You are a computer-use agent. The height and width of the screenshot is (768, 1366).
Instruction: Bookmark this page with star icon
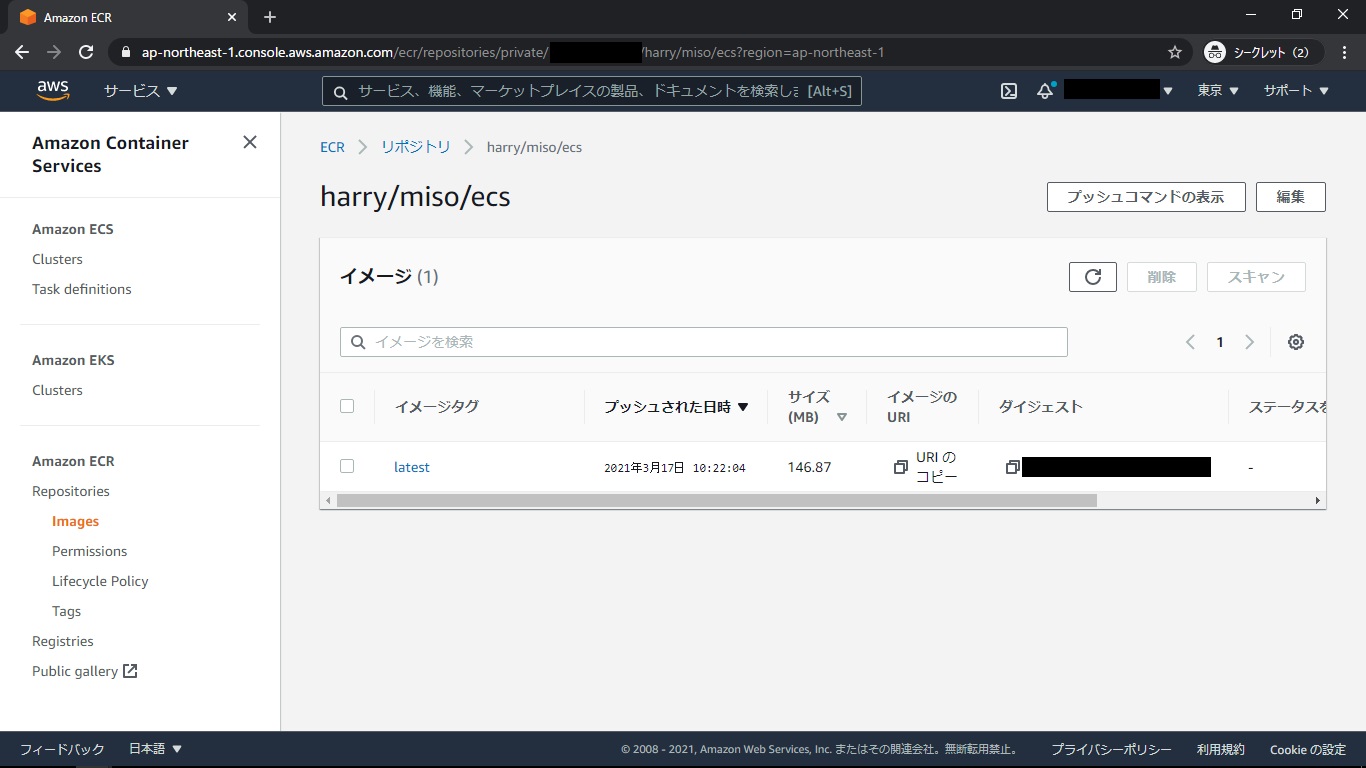point(1174,52)
